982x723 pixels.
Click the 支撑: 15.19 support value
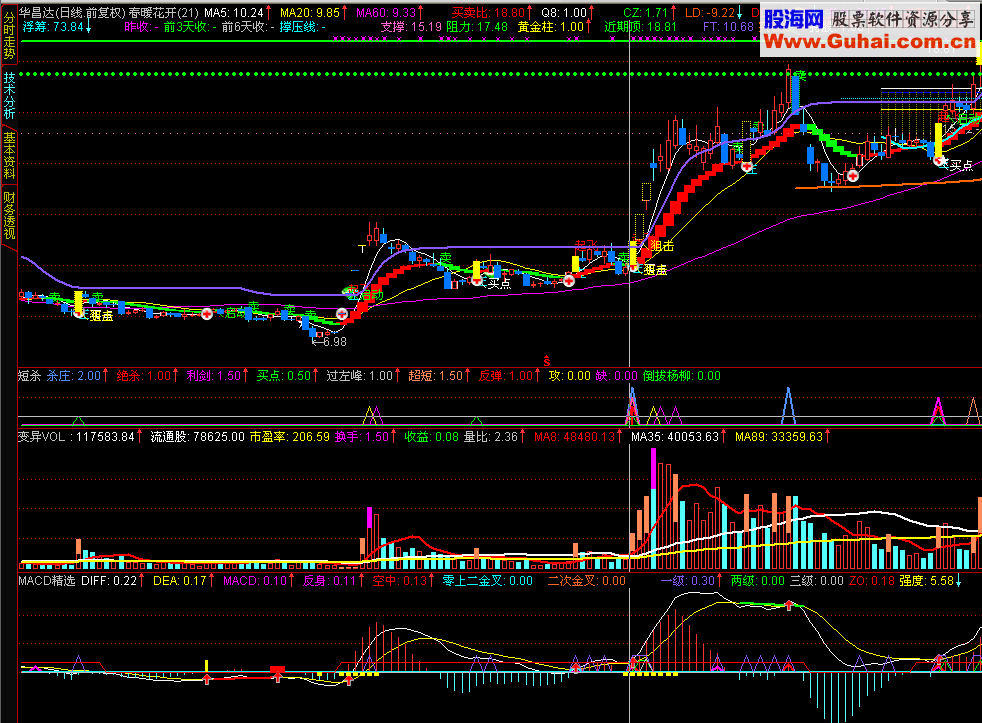pyautogui.click(x=411, y=27)
